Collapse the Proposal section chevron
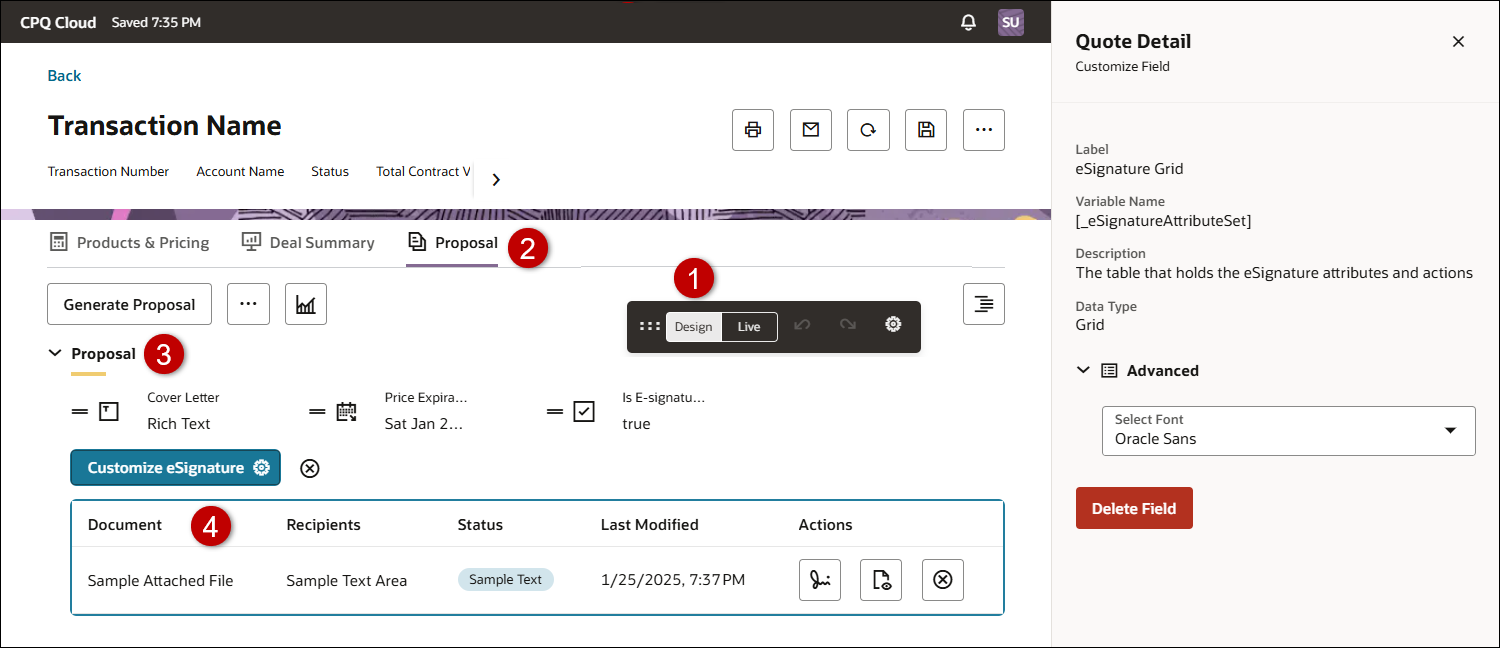Image resolution: width=1500 pixels, height=648 pixels. [56, 352]
